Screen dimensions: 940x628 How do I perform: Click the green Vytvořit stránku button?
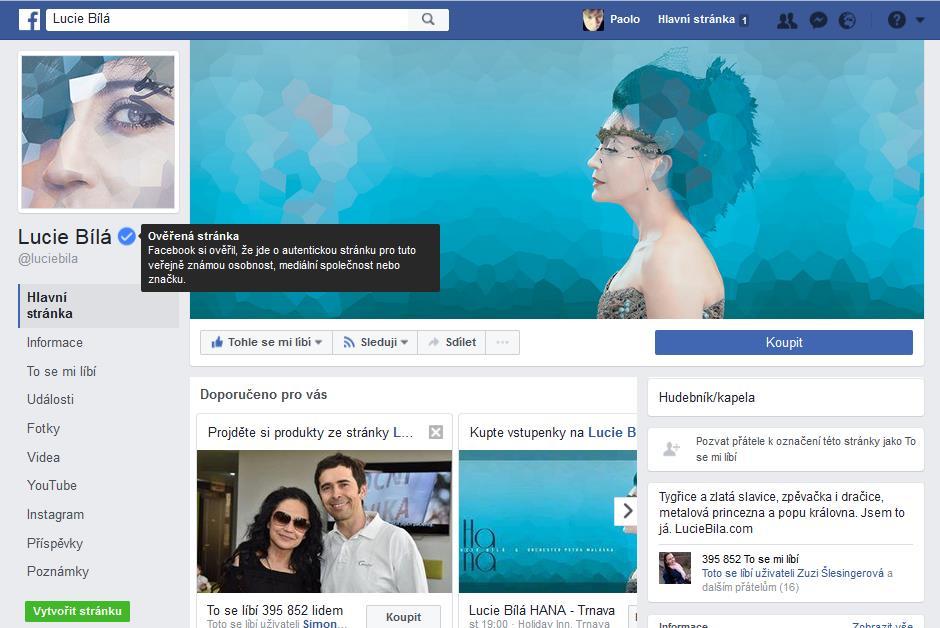77,611
